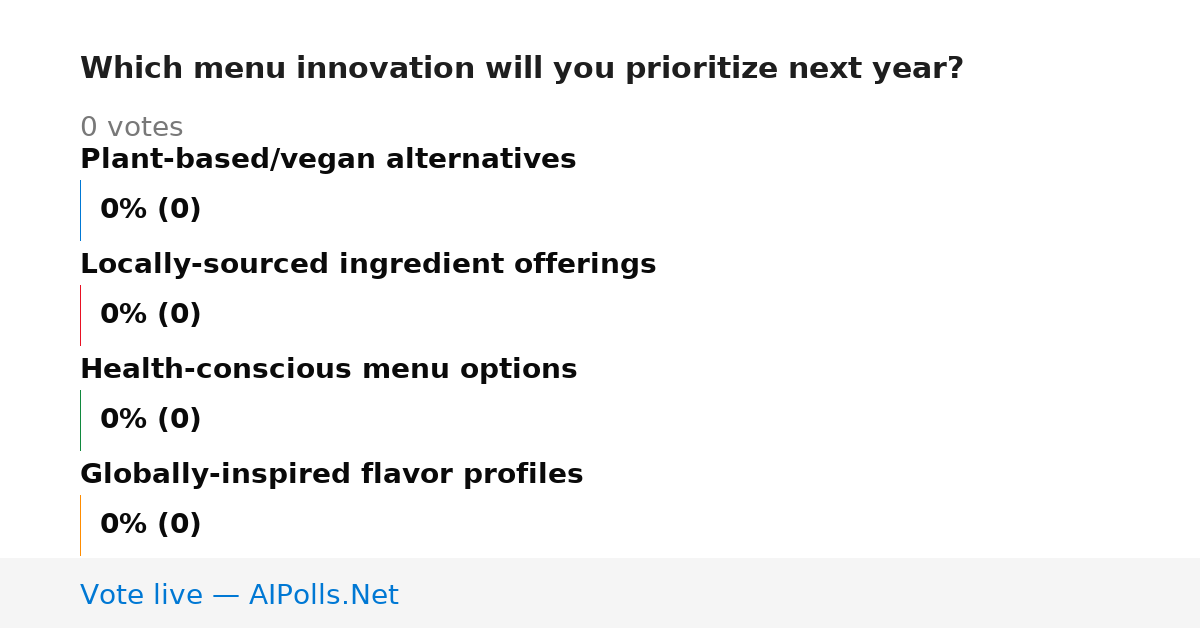Click the (0) vote count under Health-conscious options
Viewport: 1200px width, 628px height.
click(180, 420)
